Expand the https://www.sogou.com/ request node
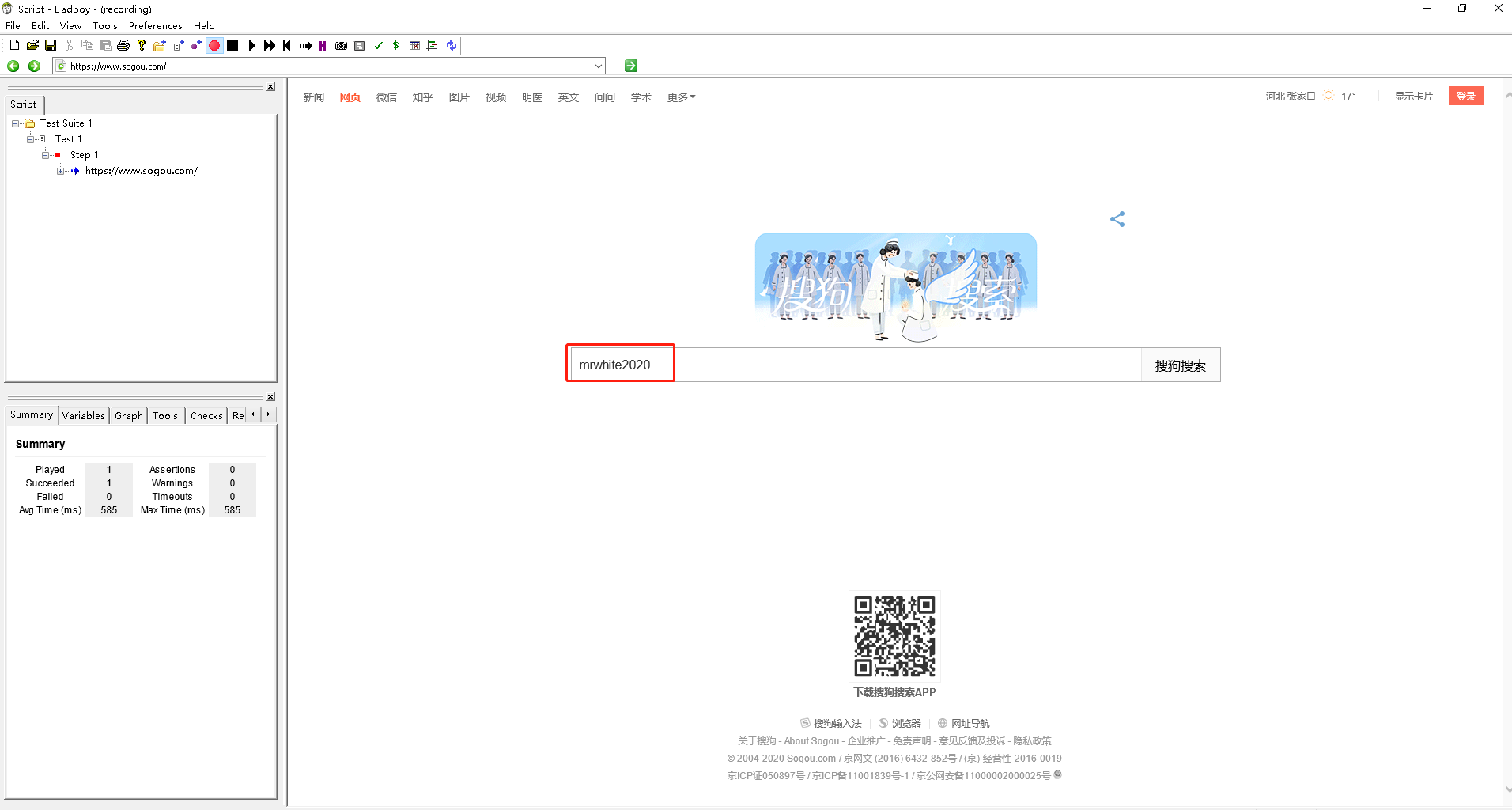The height and width of the screenshot is (810, 1512). pos(61,171)
